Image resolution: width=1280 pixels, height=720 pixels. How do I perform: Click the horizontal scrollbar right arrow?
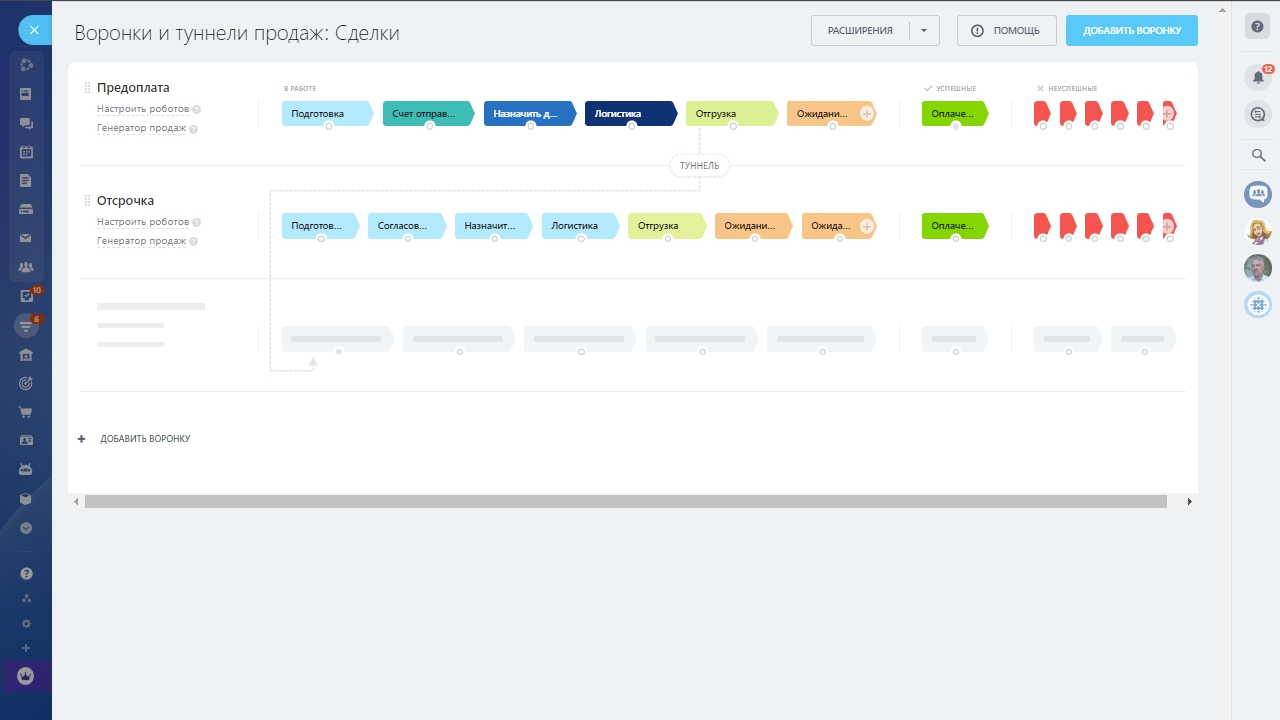click(1189, 501)
